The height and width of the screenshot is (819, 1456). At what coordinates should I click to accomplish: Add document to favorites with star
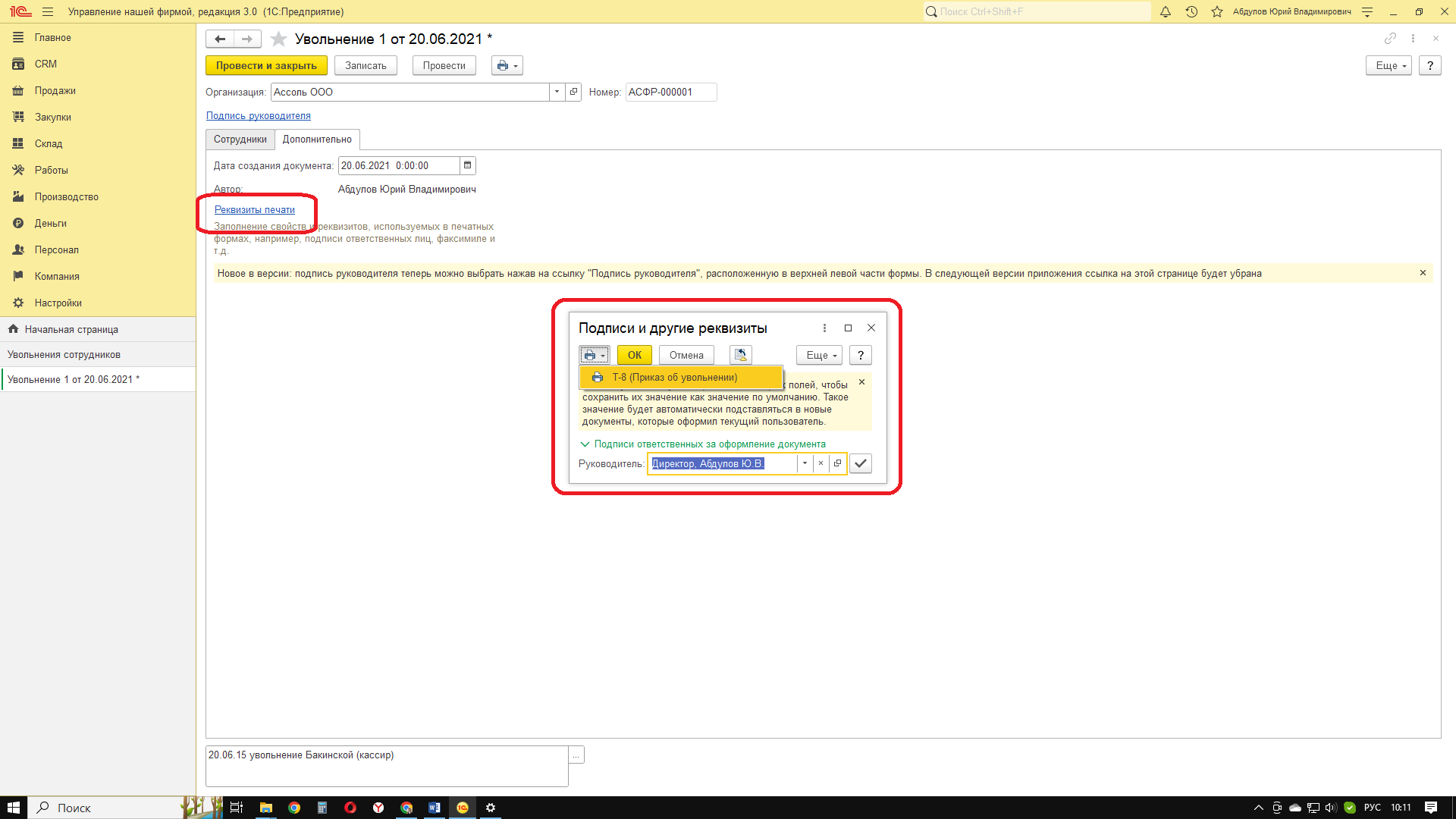278,39
